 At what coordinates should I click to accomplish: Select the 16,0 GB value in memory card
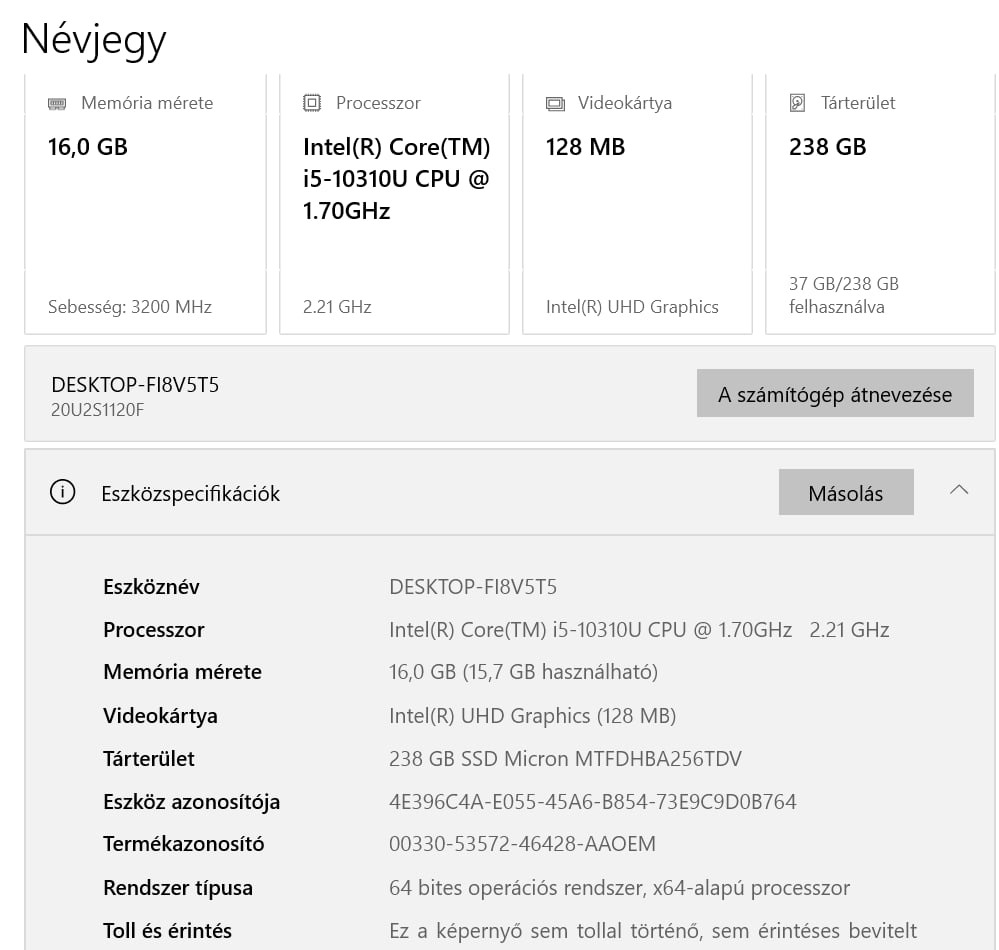coord(88,147)
